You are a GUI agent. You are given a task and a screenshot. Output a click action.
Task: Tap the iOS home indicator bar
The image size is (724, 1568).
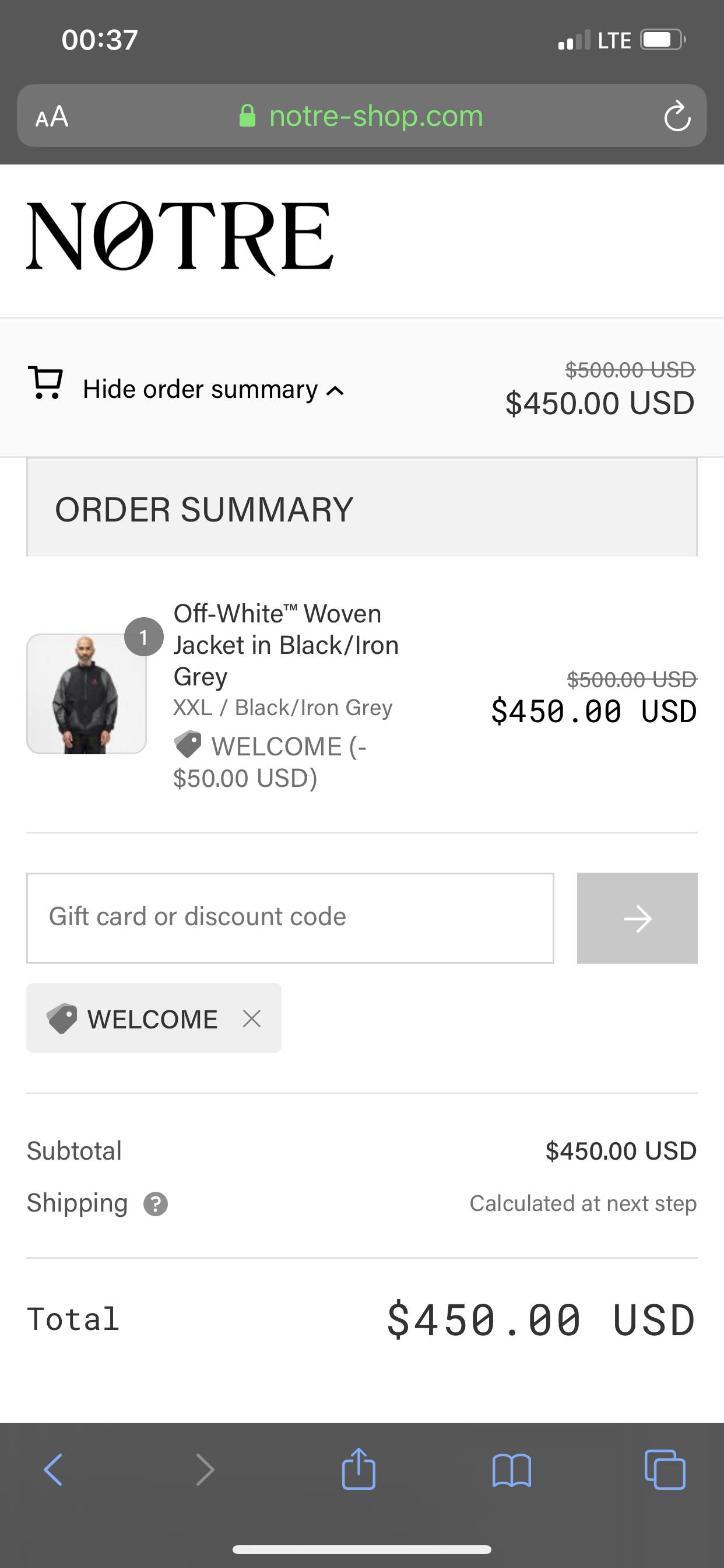pos(362,1550)
